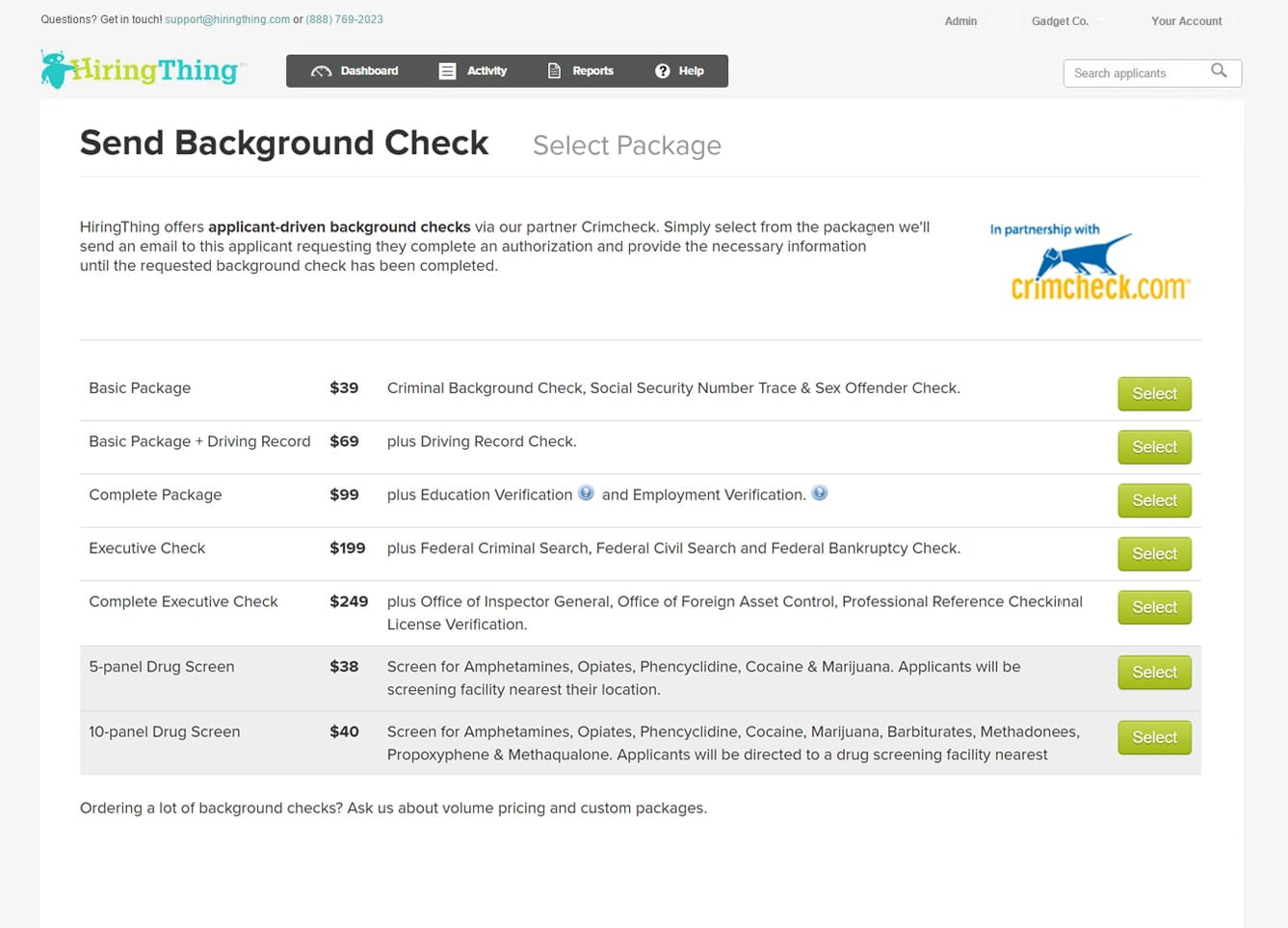This screenshot has height=928, width=1288.
Task: Click the $249 price
Action: click(x=349, y=601)
